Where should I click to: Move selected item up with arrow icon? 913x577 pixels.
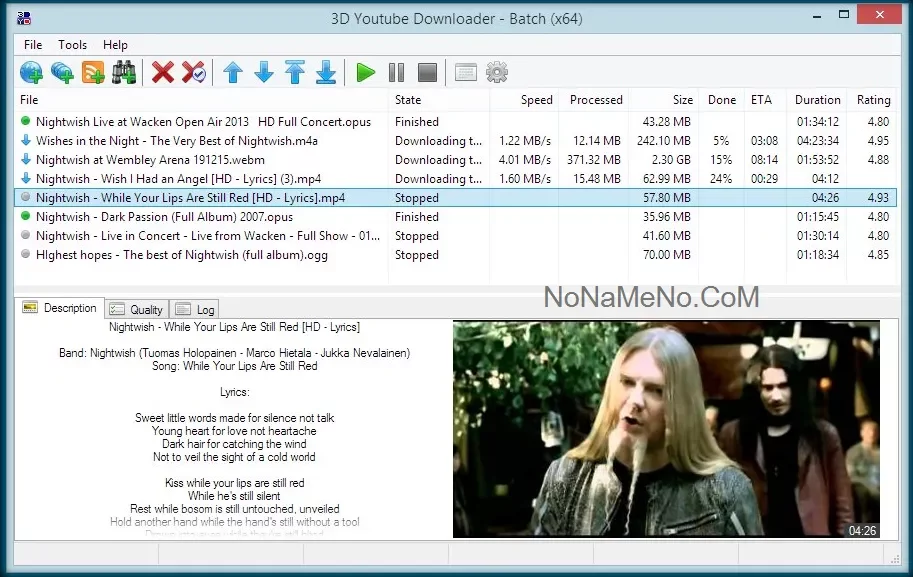point(233,72)
